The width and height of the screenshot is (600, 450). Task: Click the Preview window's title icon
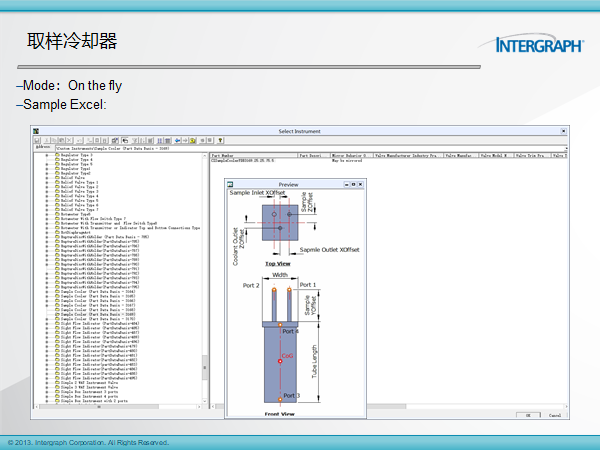pyautogui.click(x=230, y=184)
